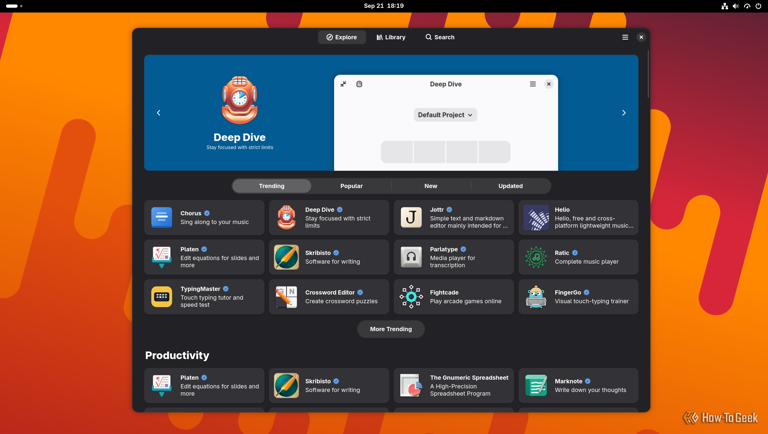The height and width of the screenshot is (434, 768).
Task: Click the shrink icon in Deep Dive preview
Action: pos(343,84)
